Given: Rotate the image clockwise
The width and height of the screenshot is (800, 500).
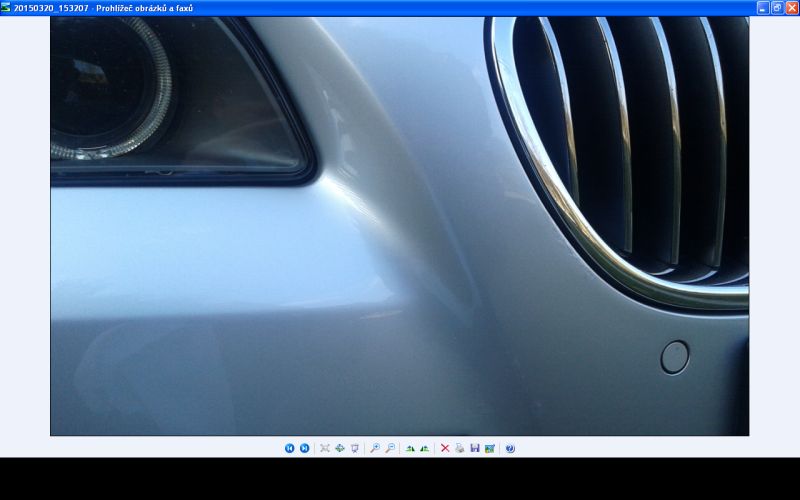Looking at the screenshot, I should click(x=410, y=448).
